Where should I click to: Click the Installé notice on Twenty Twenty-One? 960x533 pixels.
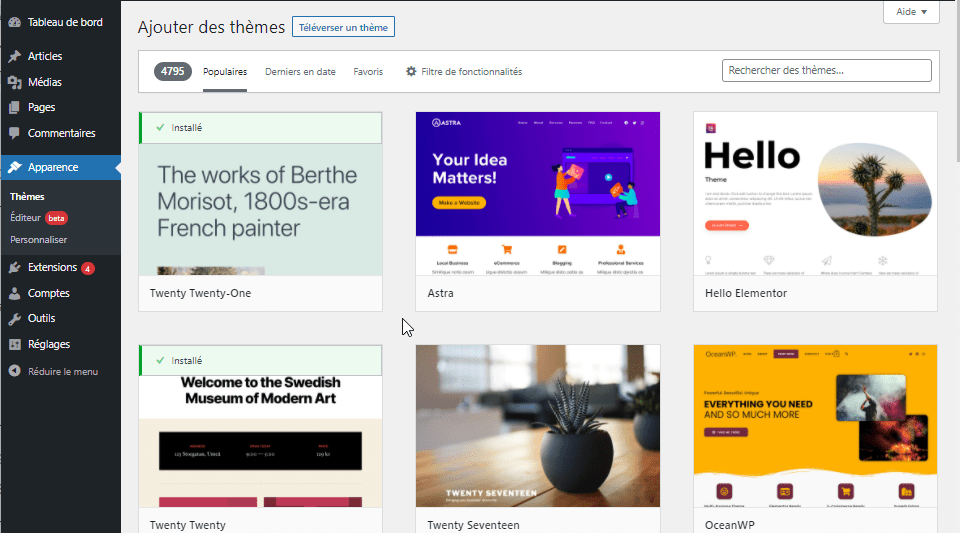tap(260, 128)
